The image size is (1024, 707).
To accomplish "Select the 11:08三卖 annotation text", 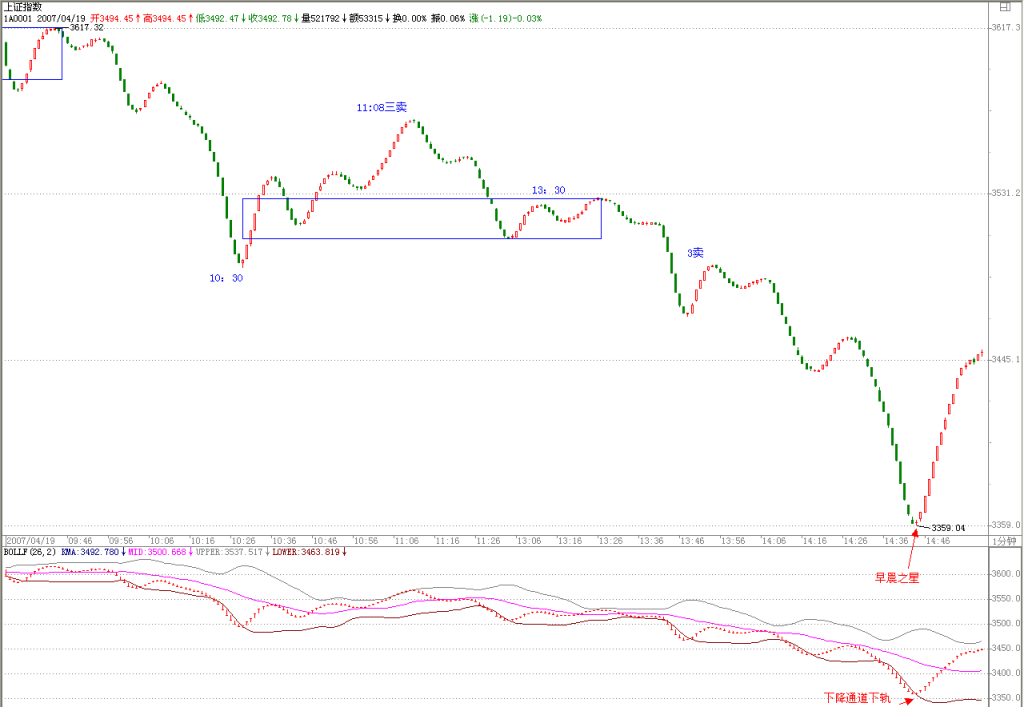I will (x=381, y=108).
